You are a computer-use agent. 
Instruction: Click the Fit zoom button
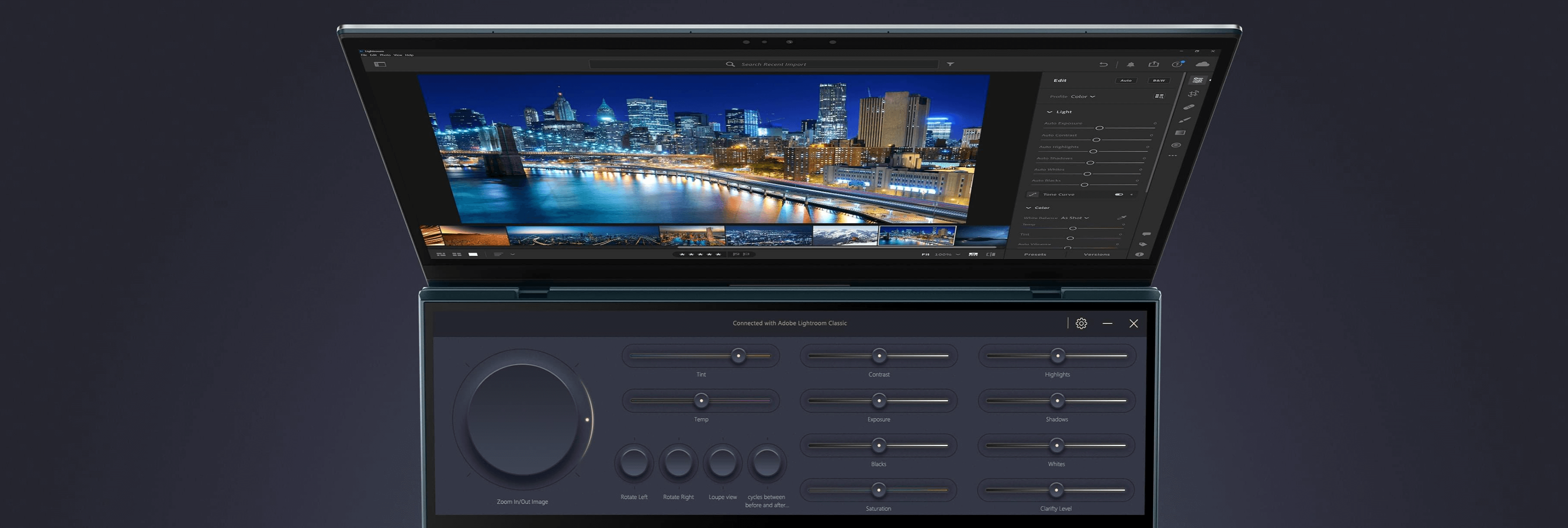[925, 254]
